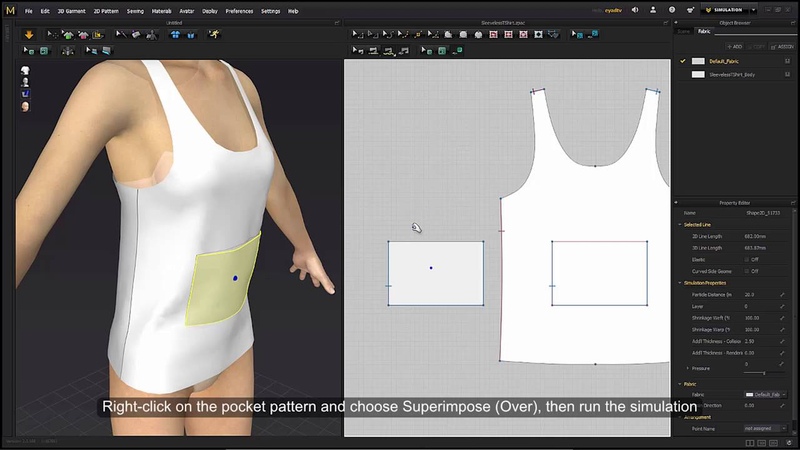This screenshot has width=800, height=450.
Task: Click the Segment Sewing machine icon
Action: [x=373, y=51]
